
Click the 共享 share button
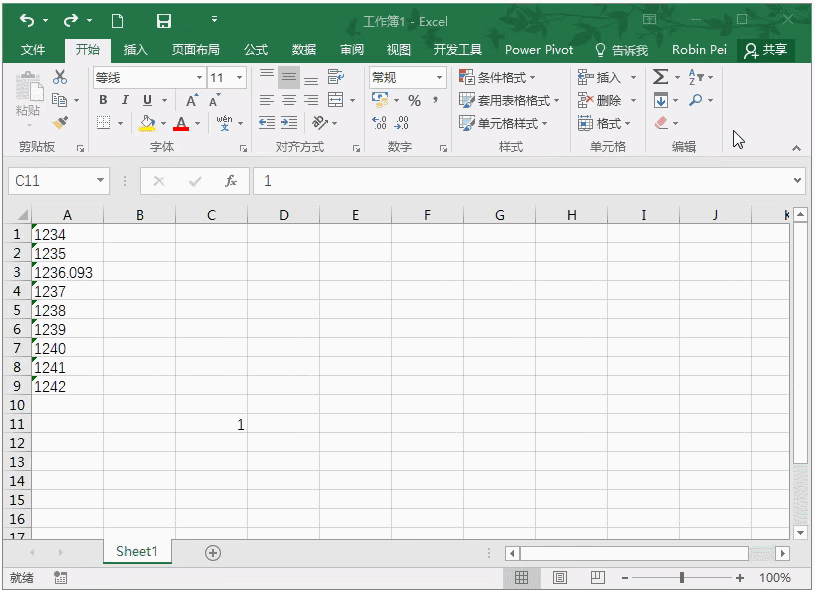tap(766, 49)
